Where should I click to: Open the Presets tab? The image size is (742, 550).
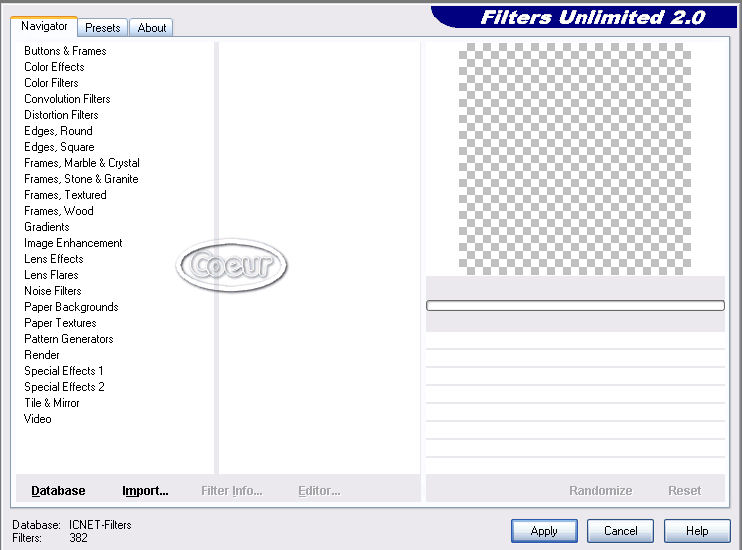coord(103,28)
